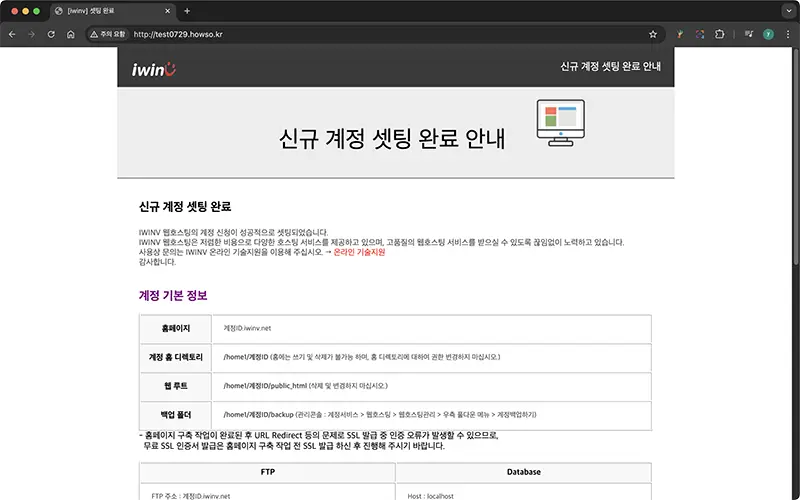Click the 계정 기본 정보 heading
Image resolution: width=800 pixels, height=500 pixels.
tap(173, 295)
